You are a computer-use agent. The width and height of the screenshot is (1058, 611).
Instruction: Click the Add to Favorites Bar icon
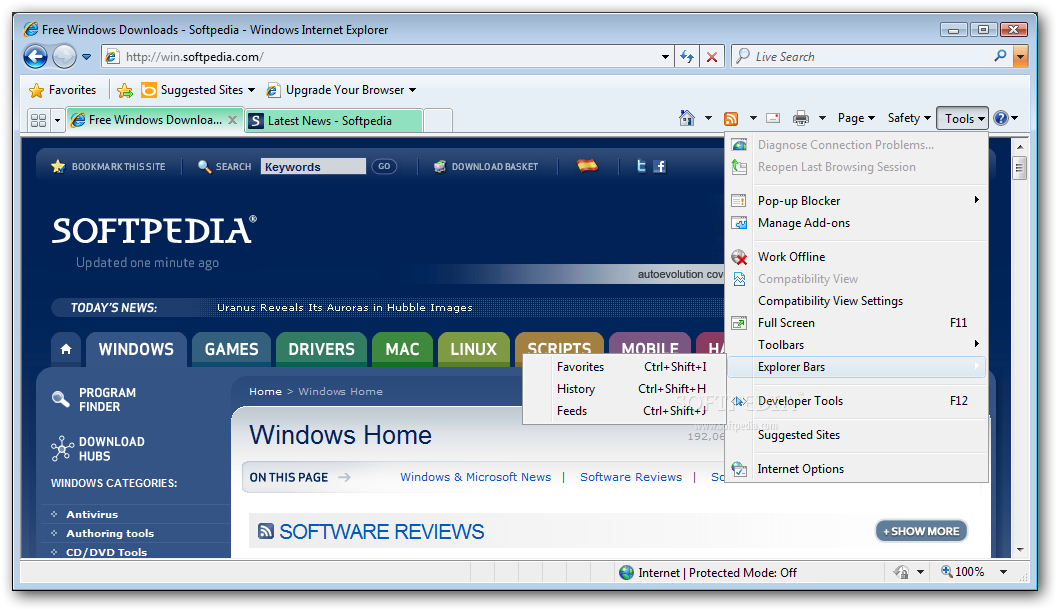click(125, 90)
